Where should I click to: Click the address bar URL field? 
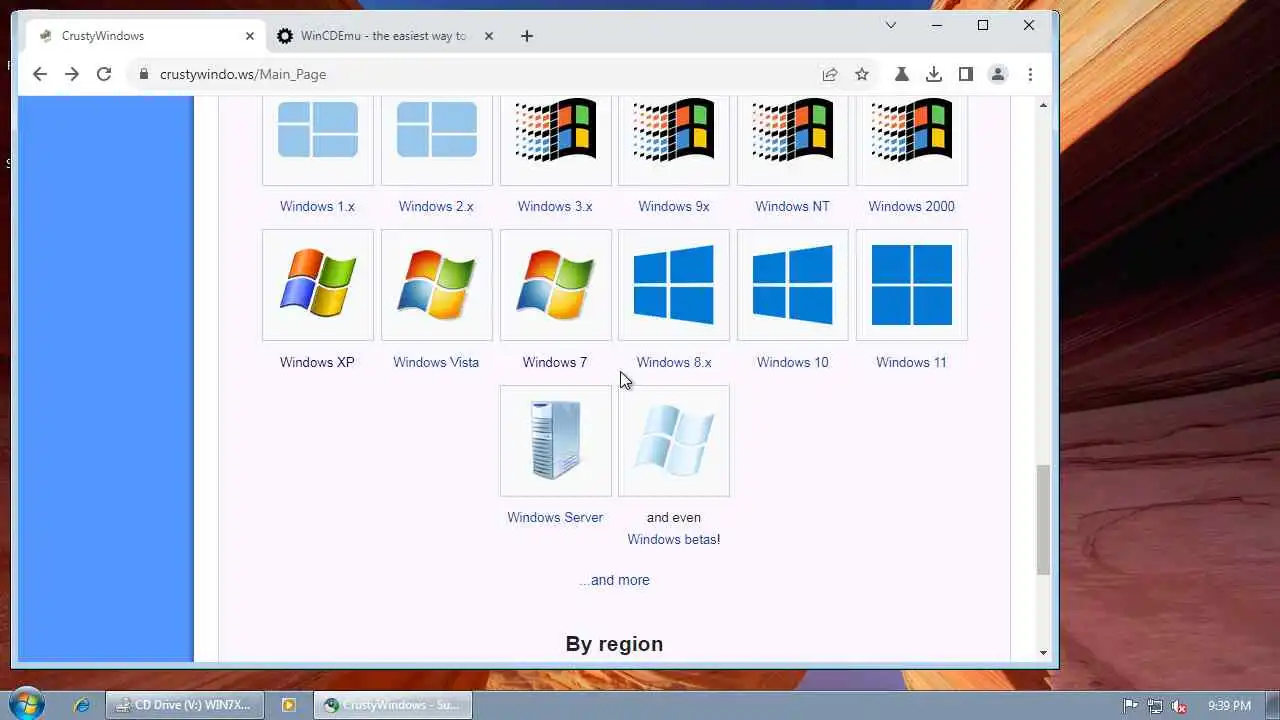[480, 74]
